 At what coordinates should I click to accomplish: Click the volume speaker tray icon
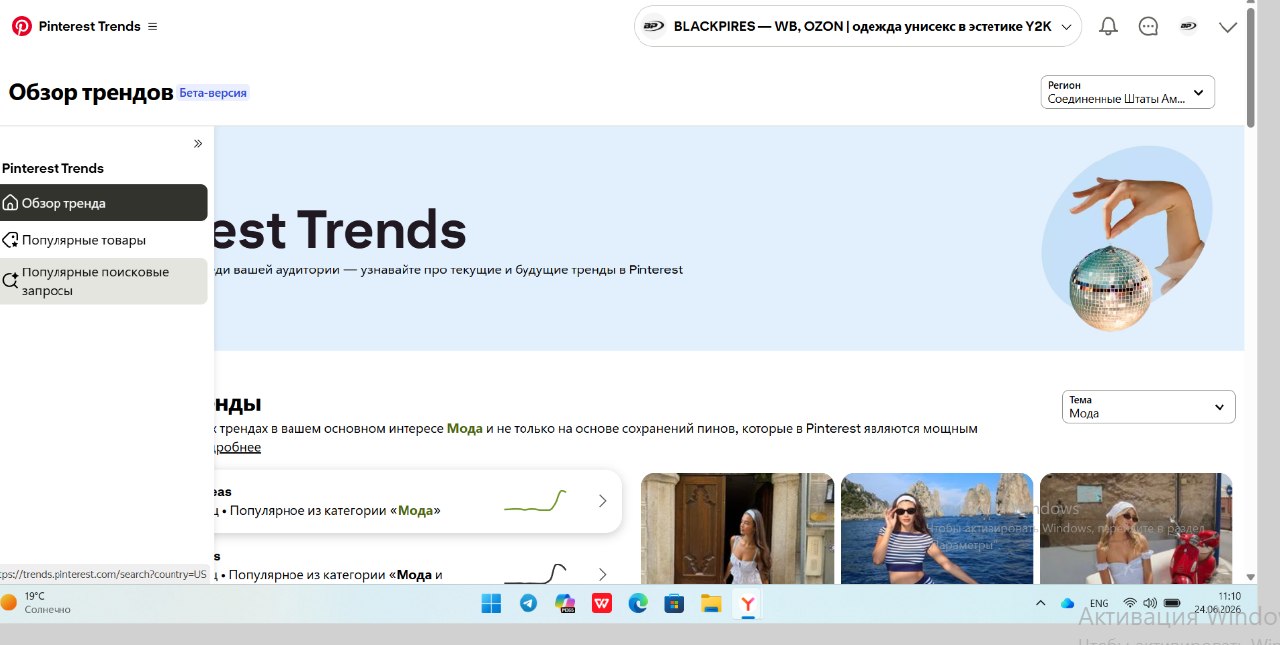tap(1149, 603)
